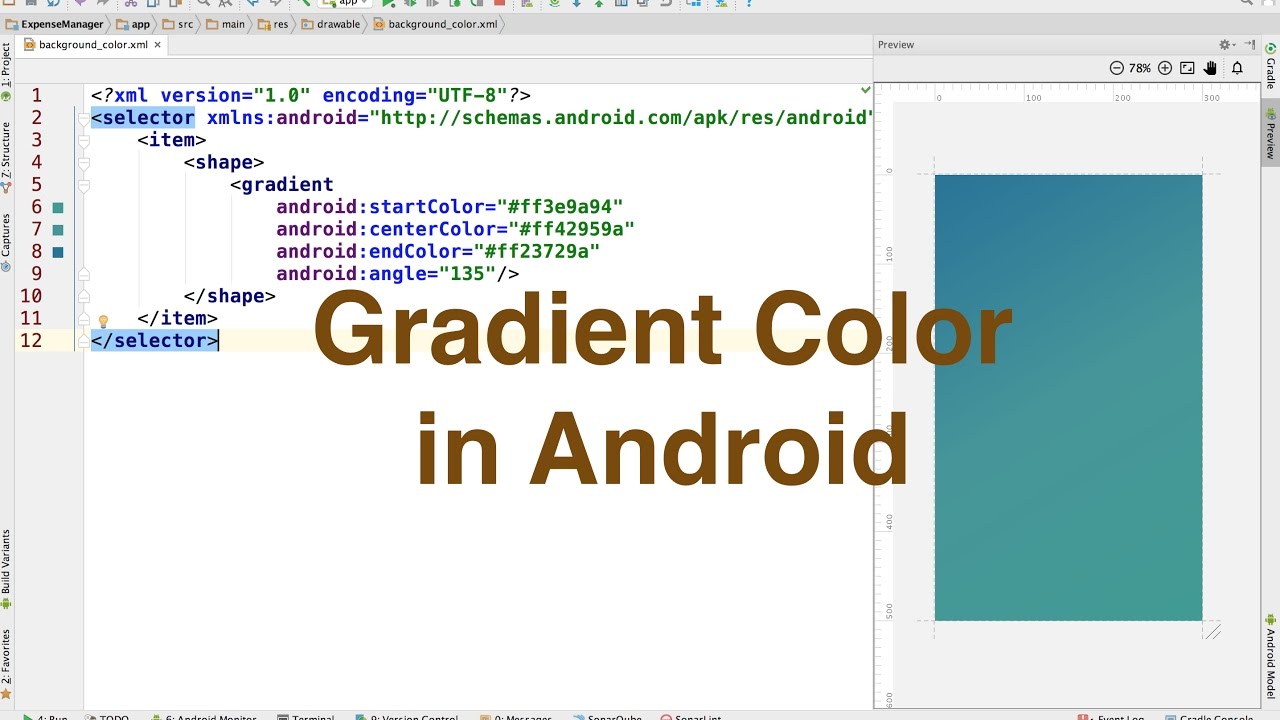This screenshot has height=720, width=1280.
Task: Click the ExpenseManager breadcrumb
Action: (54, 24)
